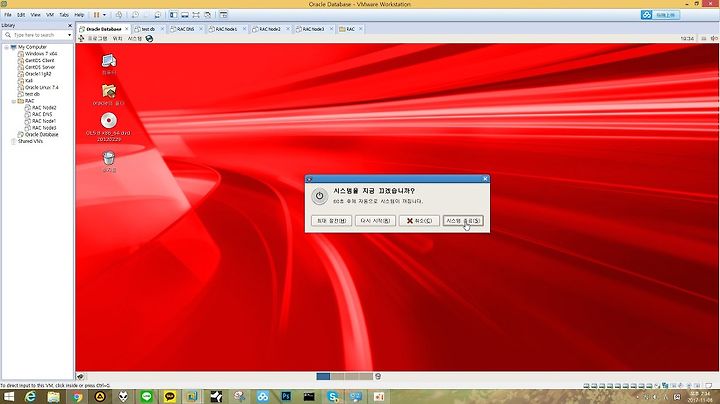Select RAC DNS in the library tree

click(x=42, y=114)
